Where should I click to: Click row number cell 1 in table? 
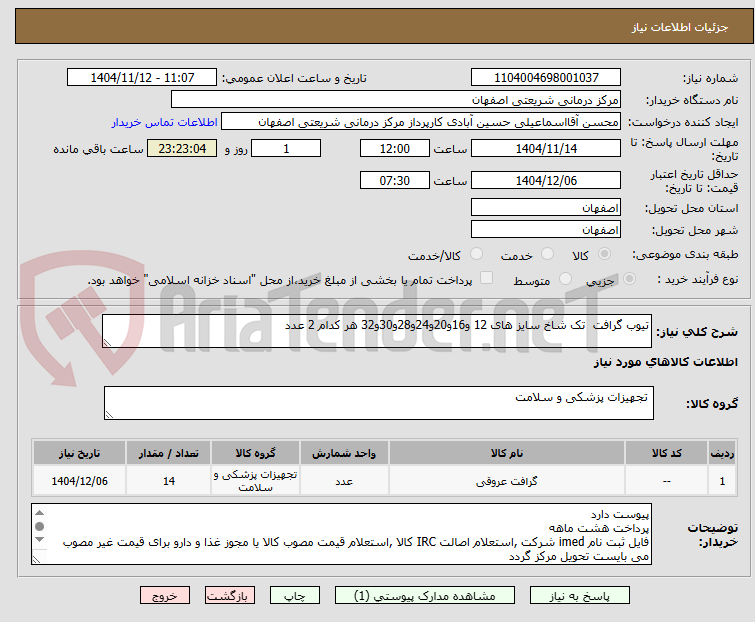click(x=722, y=481)
